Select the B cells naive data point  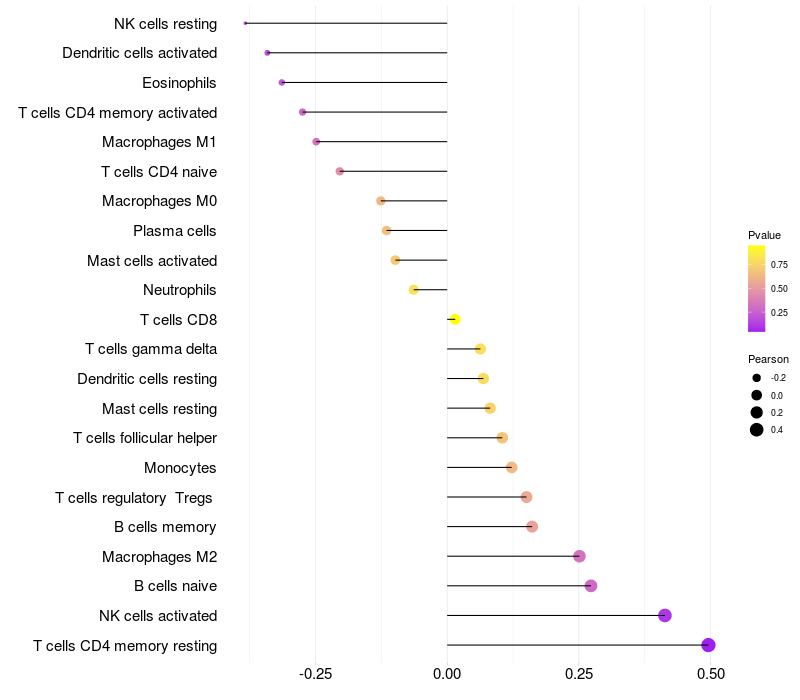[591, 586]
